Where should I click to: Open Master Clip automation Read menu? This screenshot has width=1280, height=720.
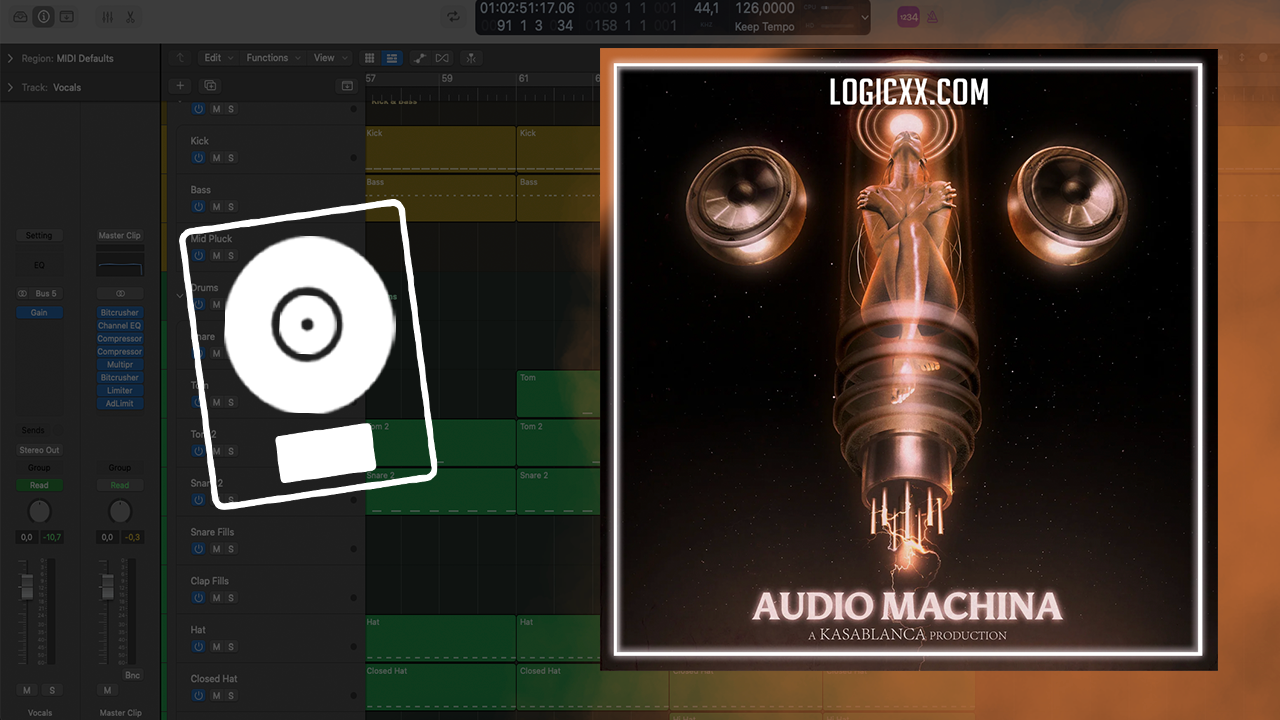click(120, 485)
